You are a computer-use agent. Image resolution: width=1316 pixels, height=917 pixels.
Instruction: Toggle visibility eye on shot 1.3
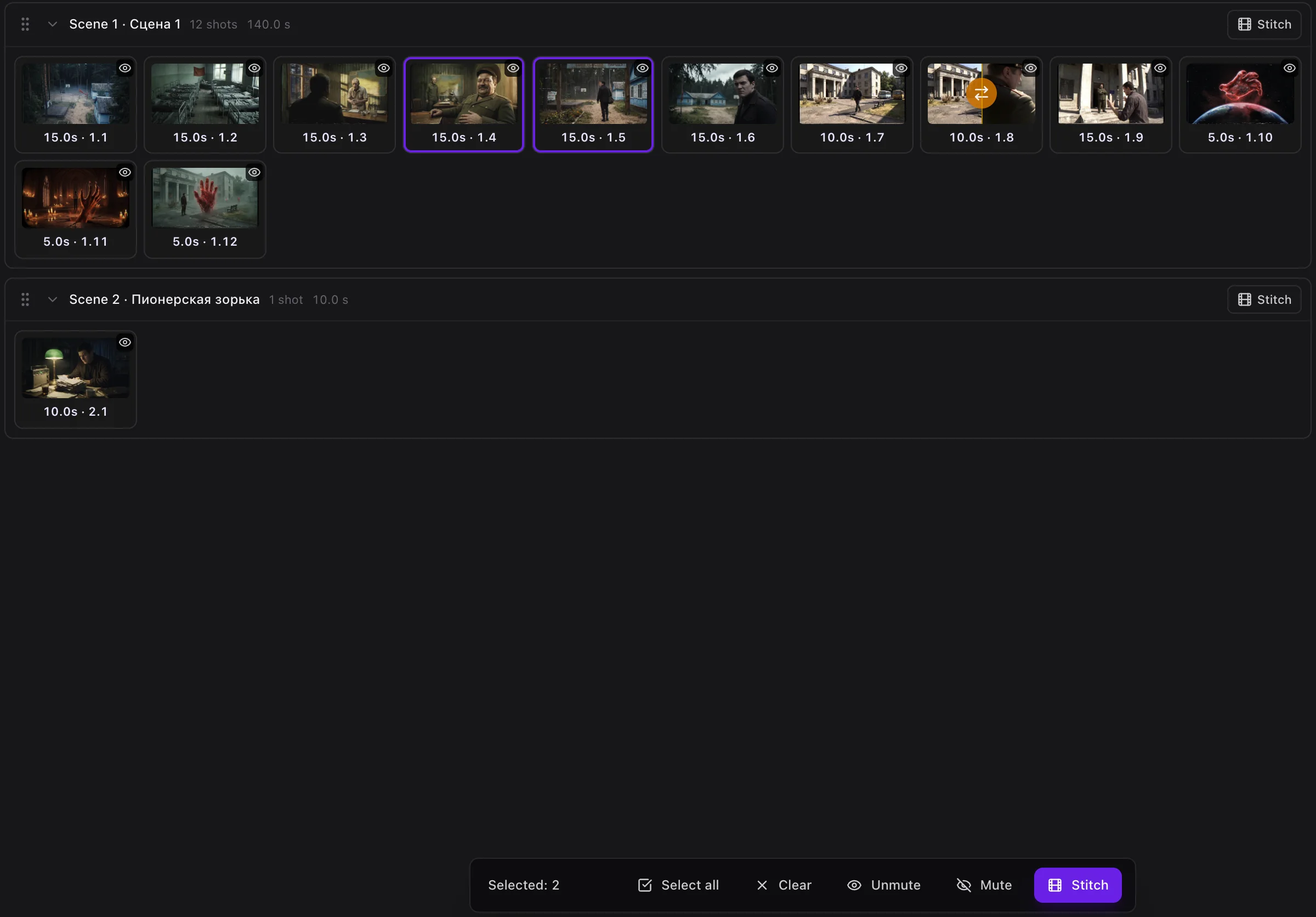click(384, 68)
